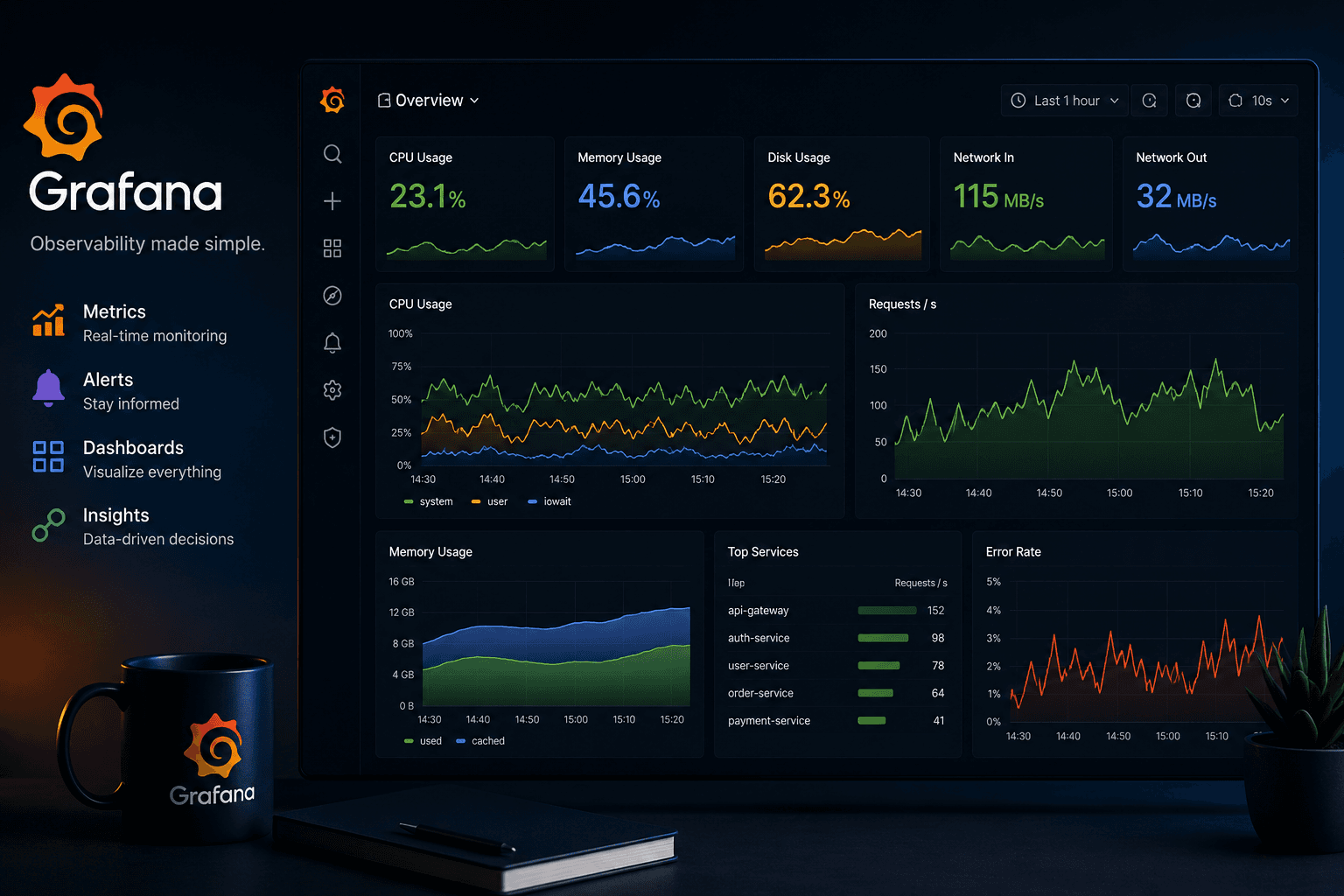Viewport: 1344px width, 896px height.
Task: Click the large Grafana logo on left banner
Action: coord(63,117)
